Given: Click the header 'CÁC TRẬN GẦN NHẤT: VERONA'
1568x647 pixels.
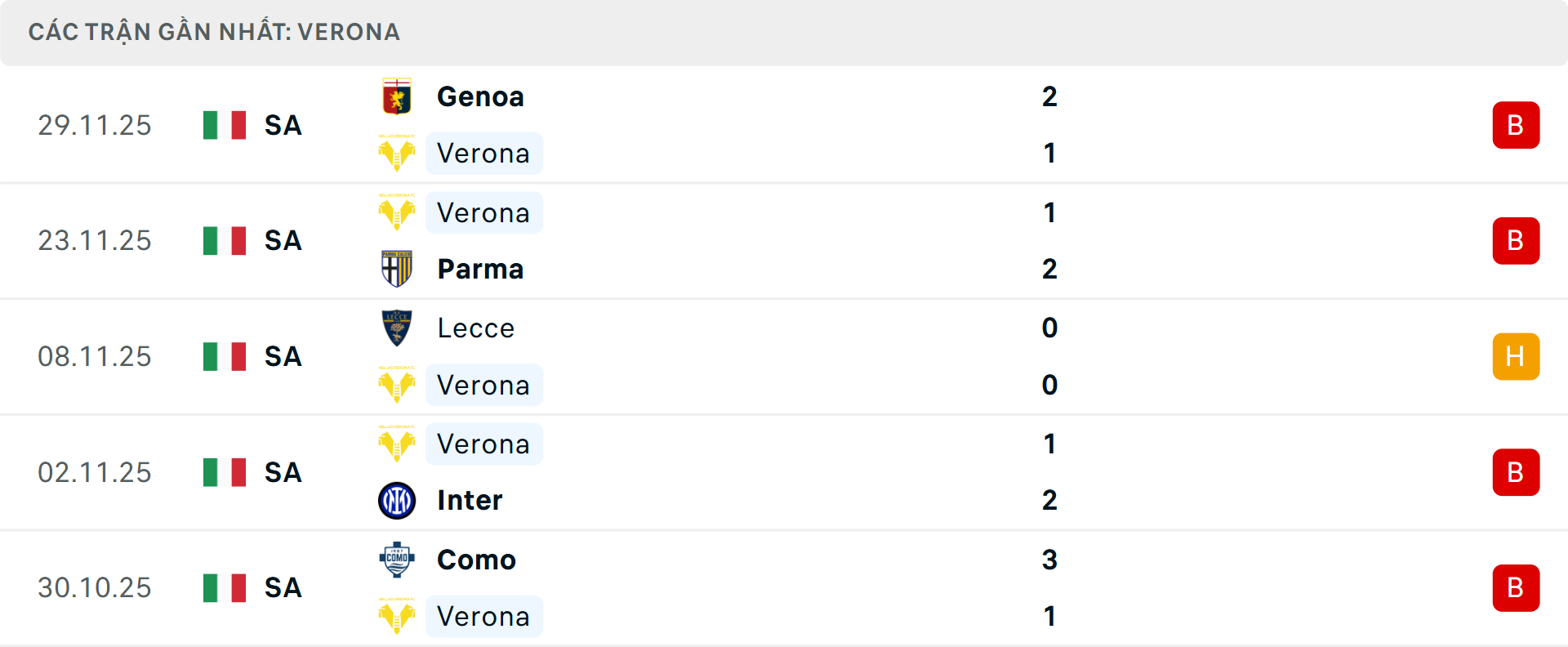Looking at the screenshot, I should pos(214,32).
